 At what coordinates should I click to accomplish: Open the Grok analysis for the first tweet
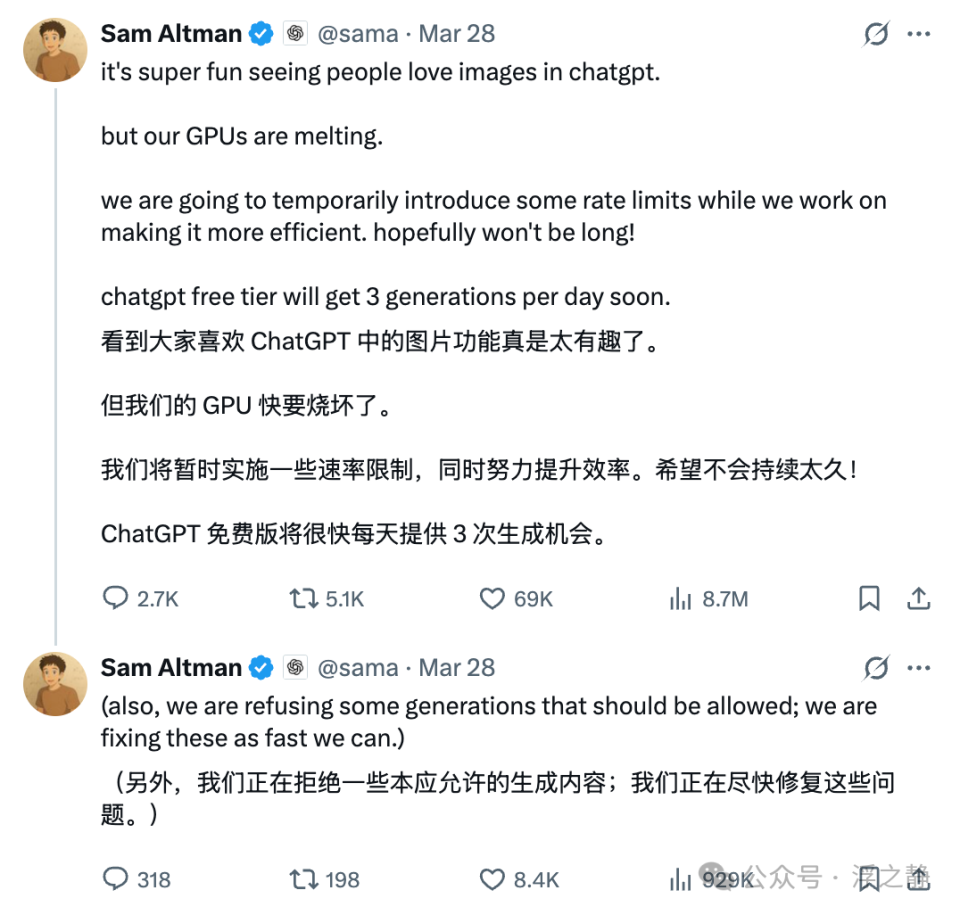pos(875,33)
